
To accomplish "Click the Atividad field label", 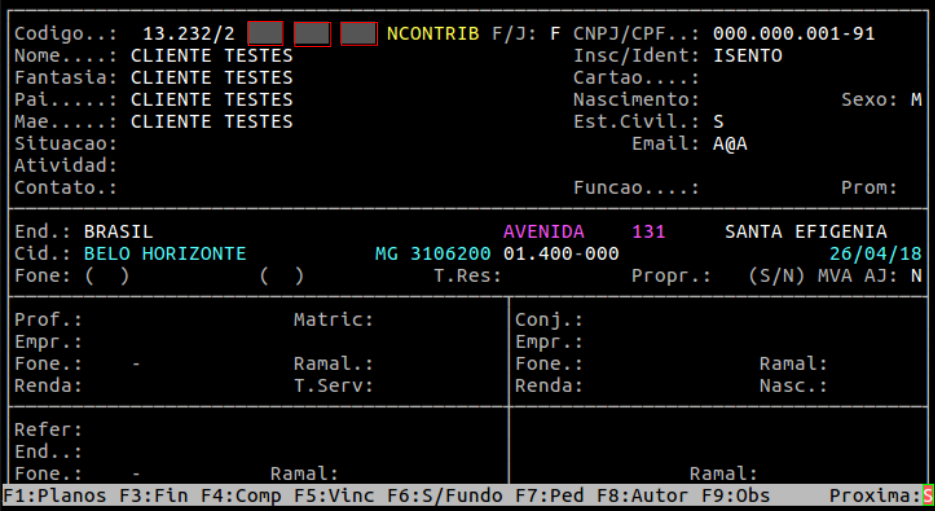I will tap(66, 166).
